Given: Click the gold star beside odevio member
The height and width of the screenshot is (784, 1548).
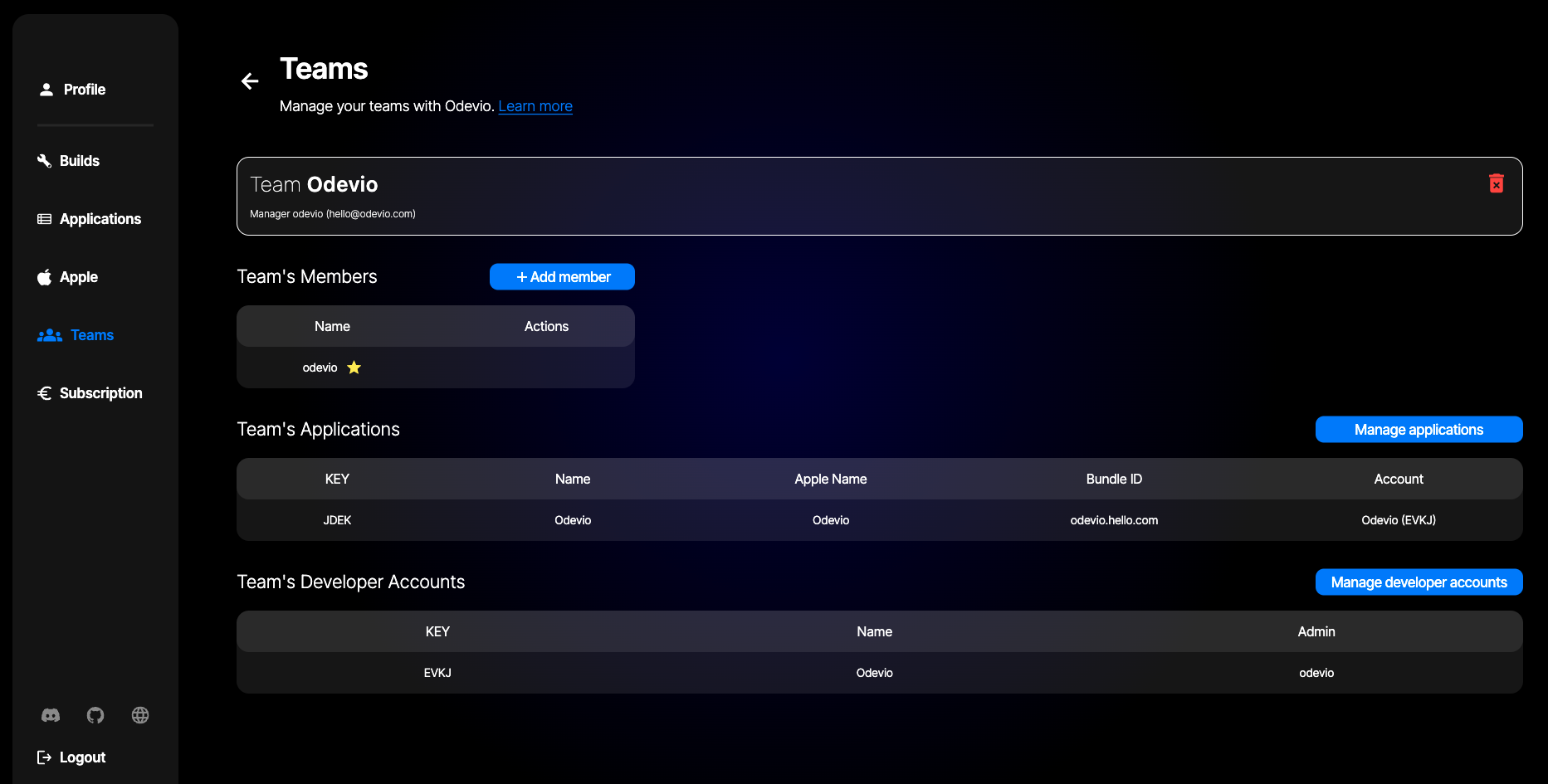Looking at the screenshot, I should [354, 368].
